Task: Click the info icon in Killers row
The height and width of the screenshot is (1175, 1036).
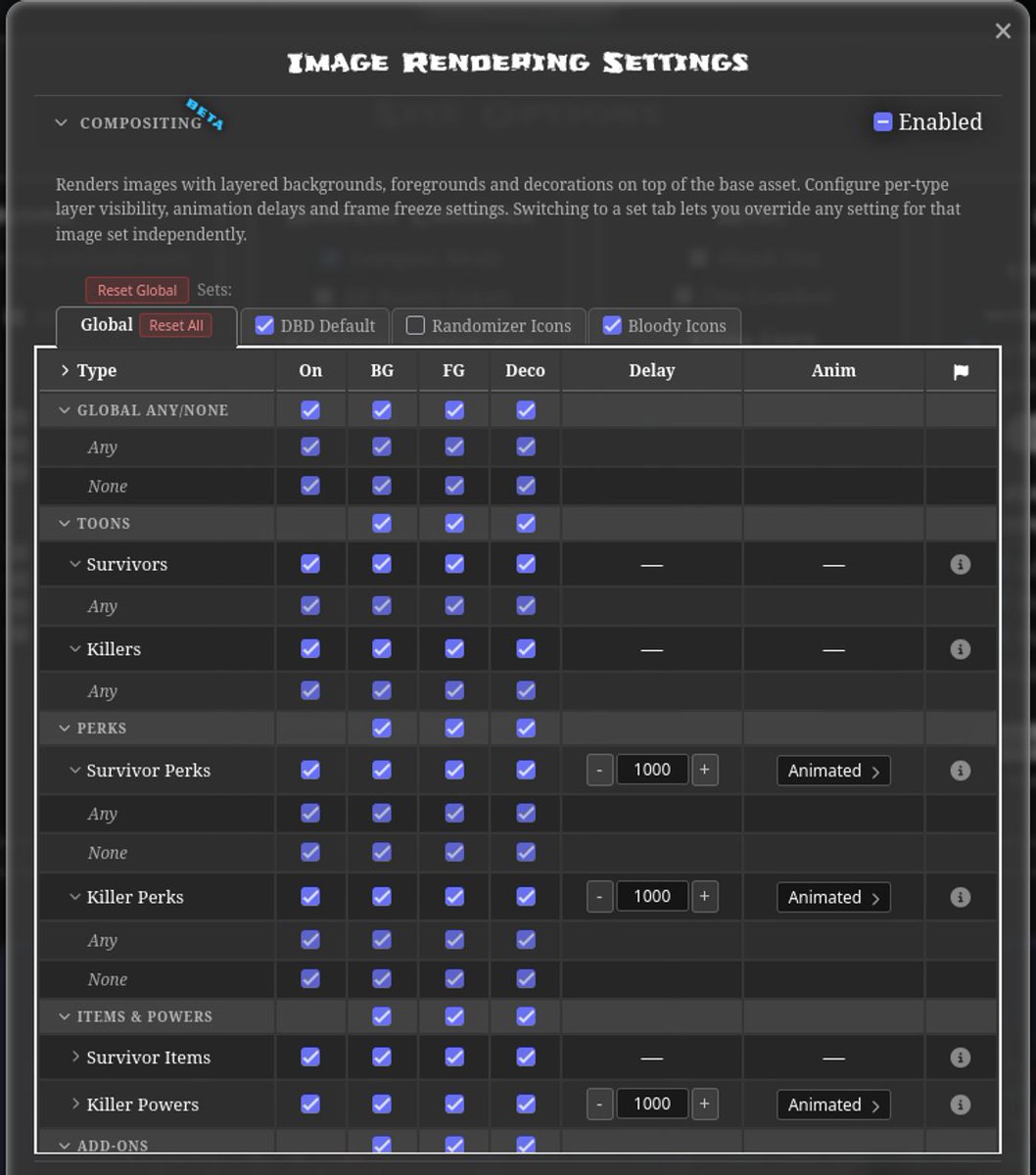Action: tap(961, 649)
